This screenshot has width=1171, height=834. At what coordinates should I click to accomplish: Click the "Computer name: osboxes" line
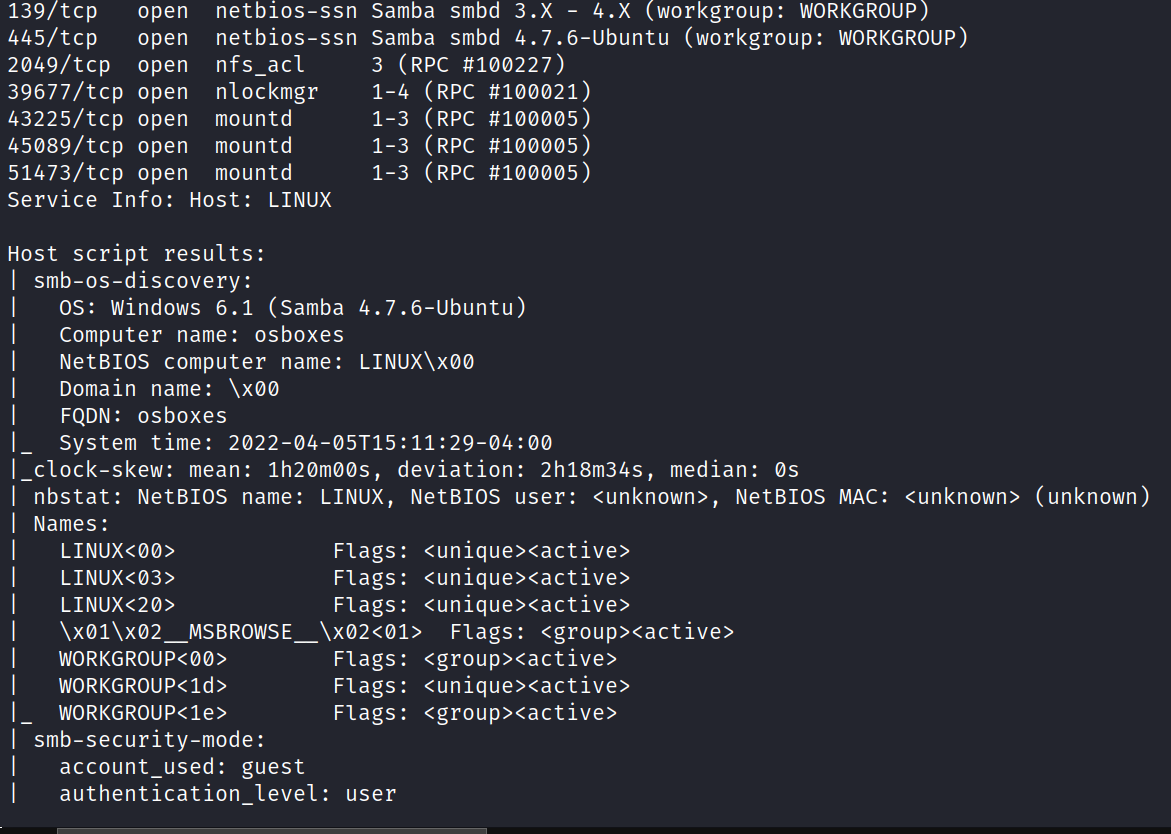pyautogui.click(x=201, y=335)
